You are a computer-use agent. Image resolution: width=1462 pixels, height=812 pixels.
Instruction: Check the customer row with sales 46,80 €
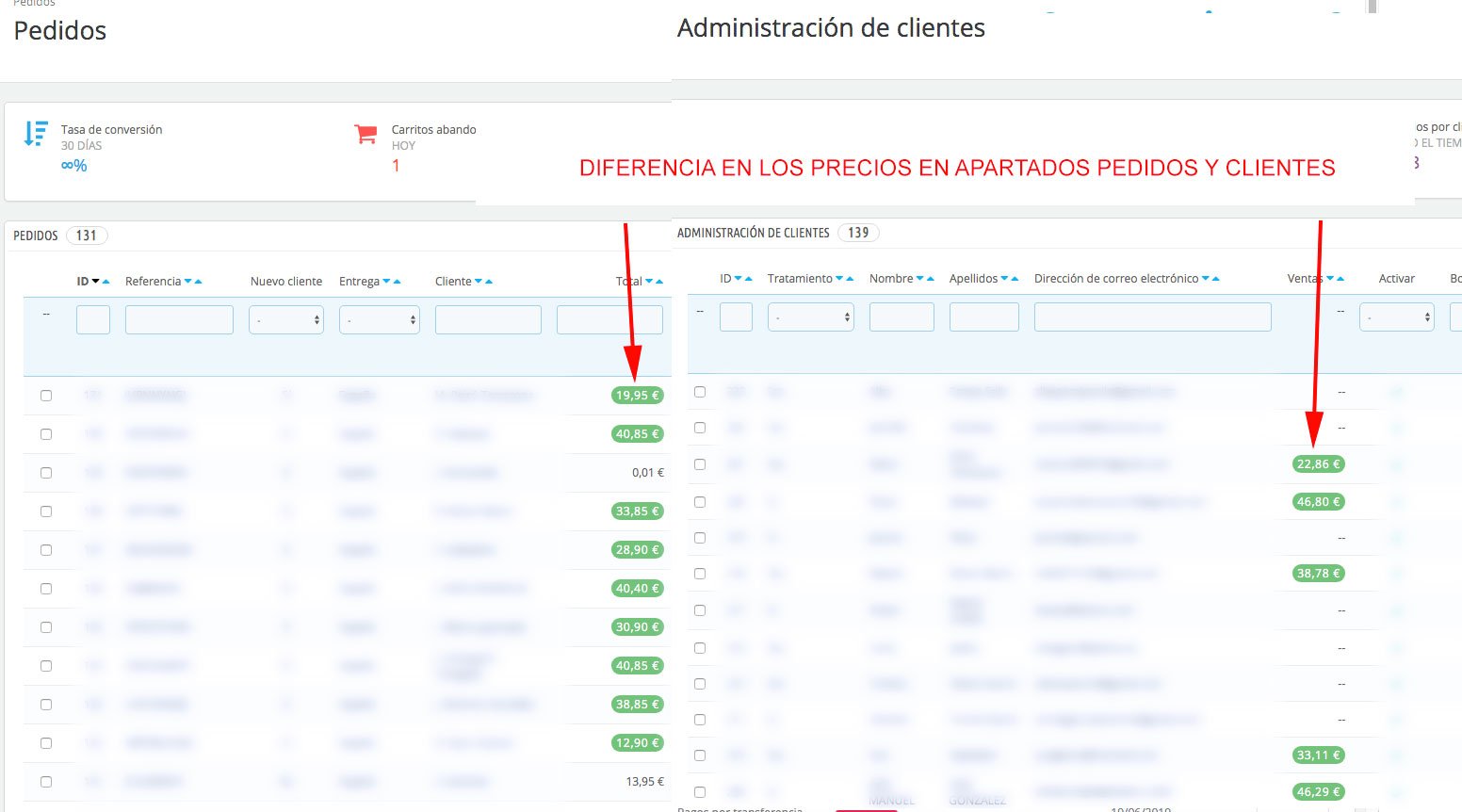point(700,502)
